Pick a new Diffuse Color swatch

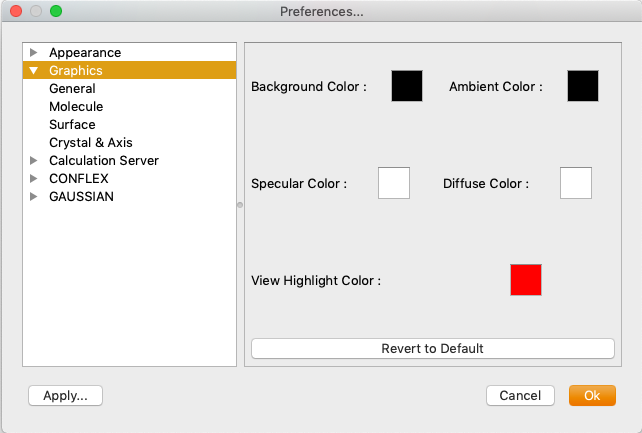pyautogui.click(x=576, y=183)
